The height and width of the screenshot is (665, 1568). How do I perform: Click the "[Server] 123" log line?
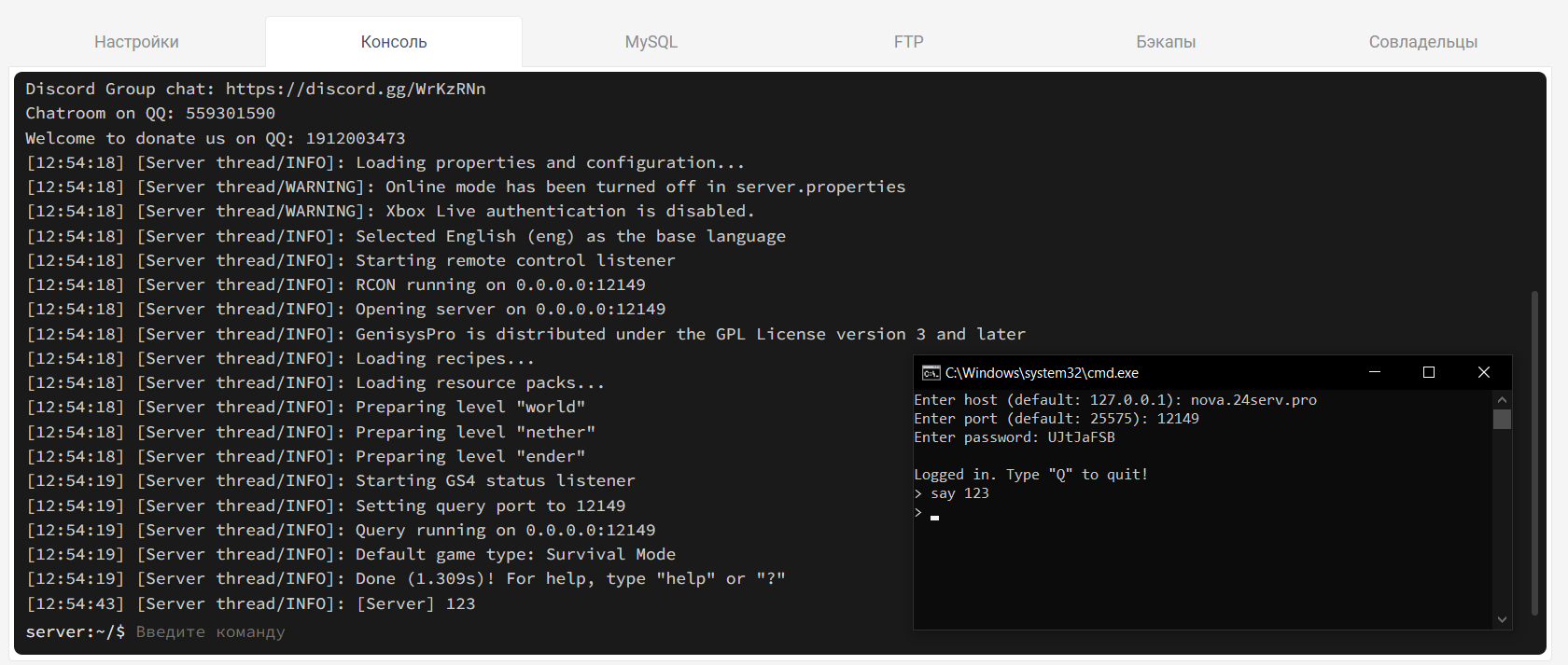pyautogui.click(x=415, y=604)
